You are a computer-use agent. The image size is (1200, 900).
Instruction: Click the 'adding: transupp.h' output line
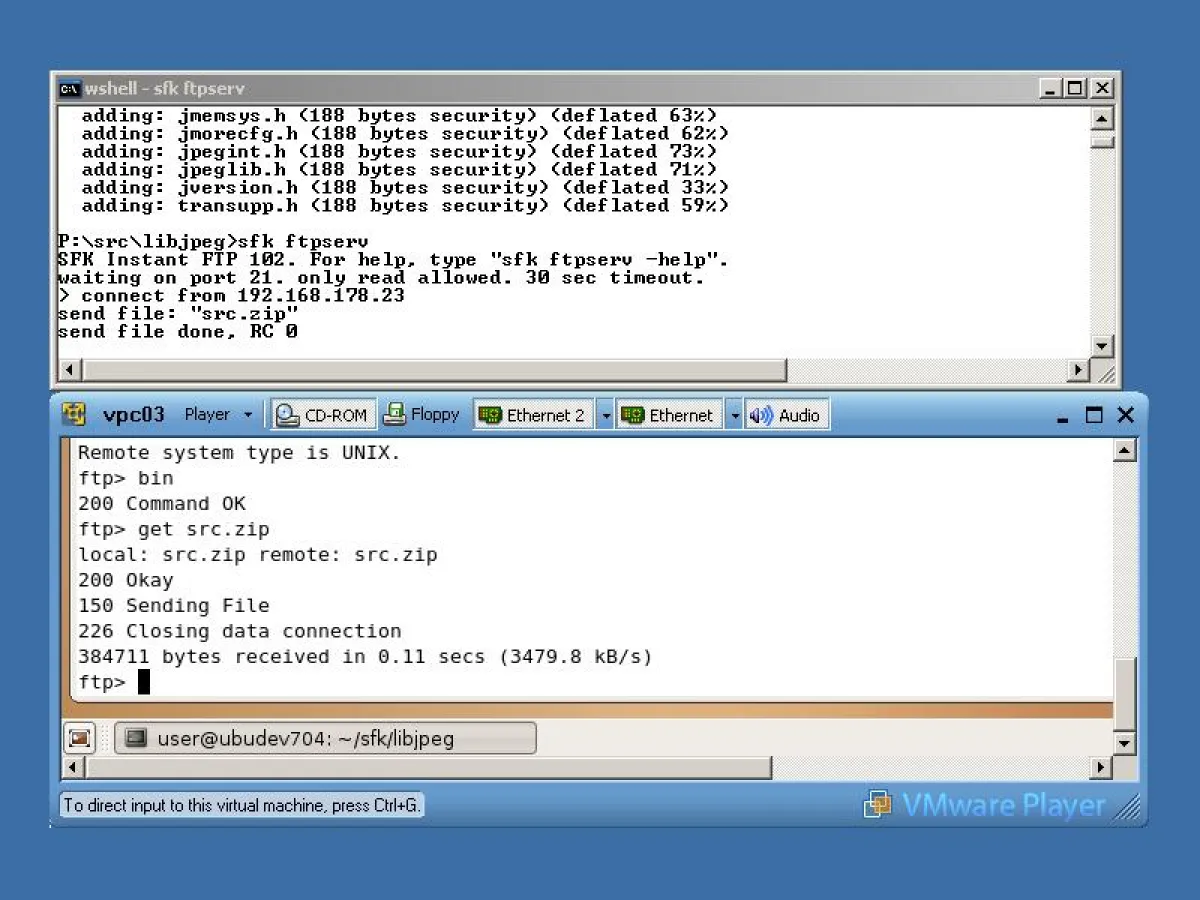click(405, 206)
